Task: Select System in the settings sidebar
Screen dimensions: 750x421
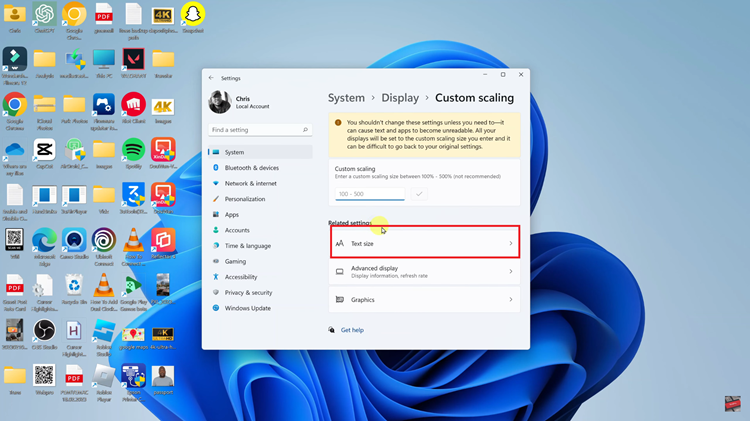Action: pos(260,152)
